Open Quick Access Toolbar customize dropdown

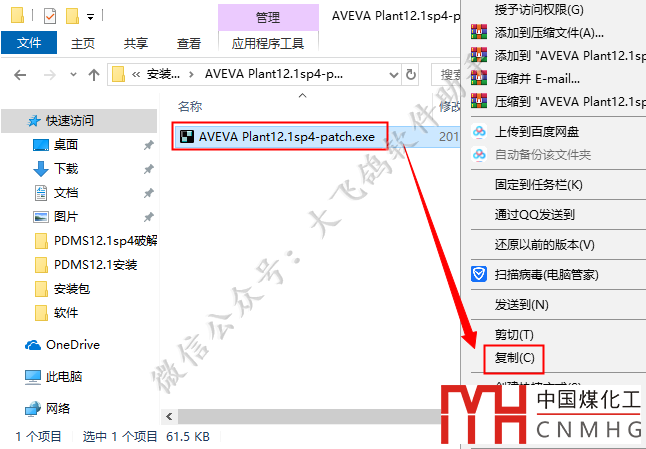[90, 17]
